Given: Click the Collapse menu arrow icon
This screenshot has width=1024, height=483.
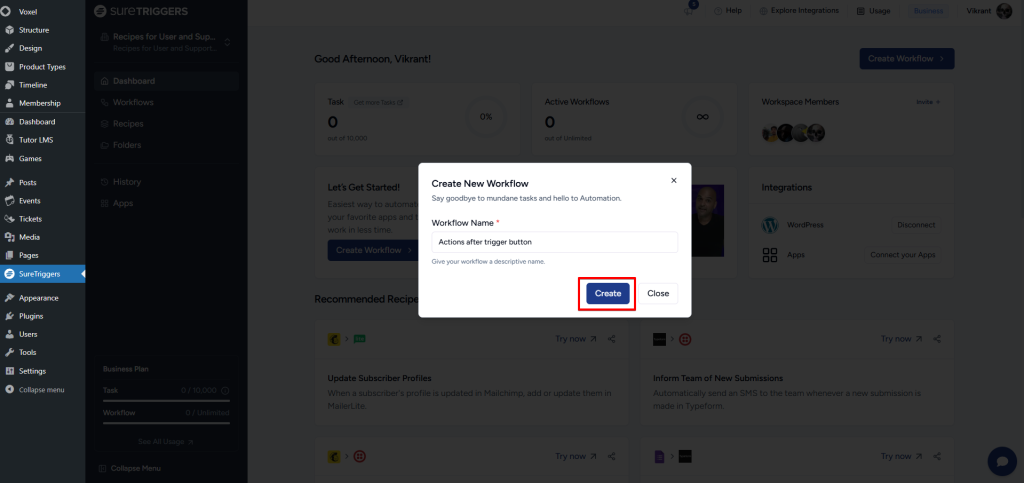Looking at the screenshot, I should click(9, 389).
